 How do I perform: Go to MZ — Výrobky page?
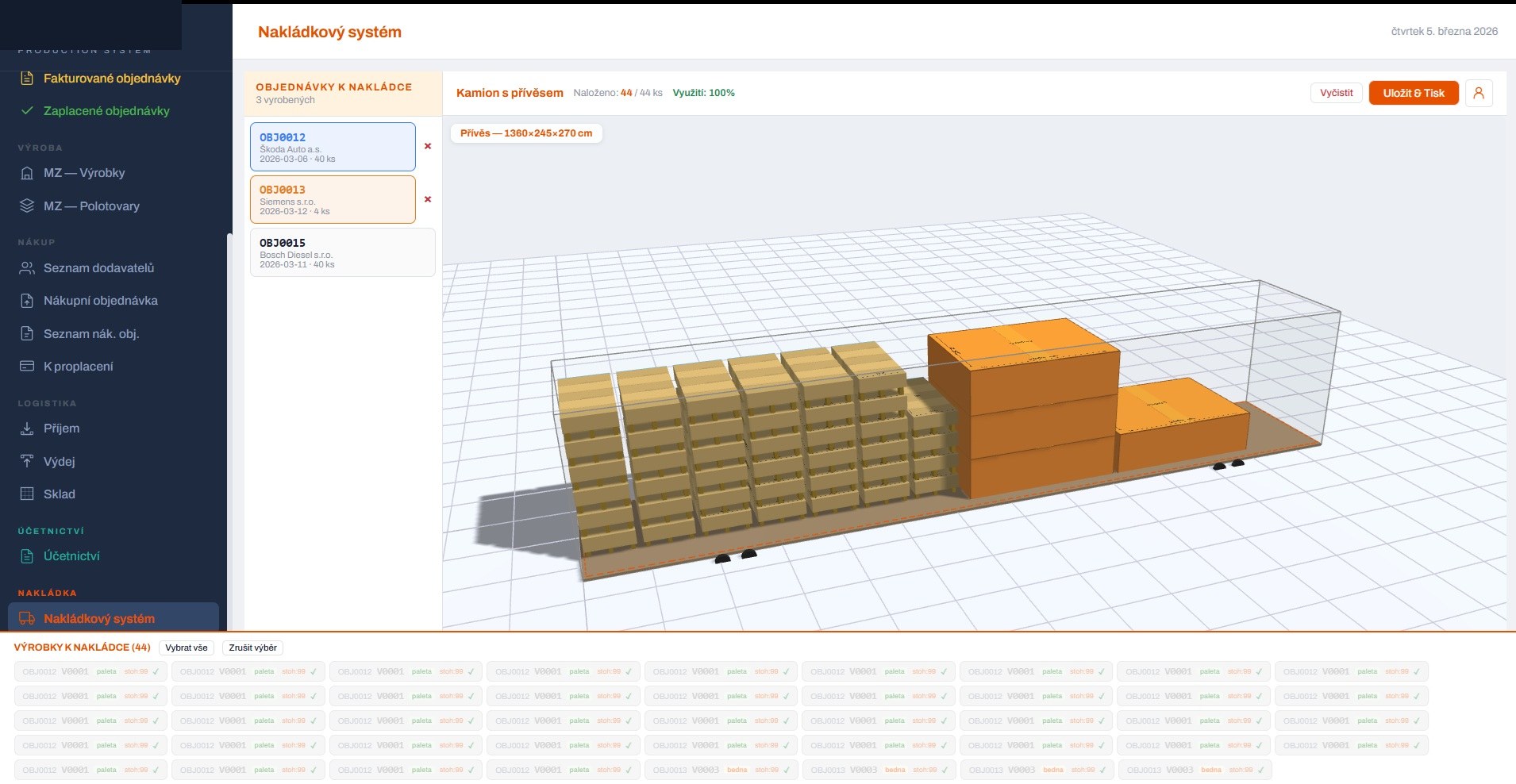pyautogui.click(x=84, y=173)
